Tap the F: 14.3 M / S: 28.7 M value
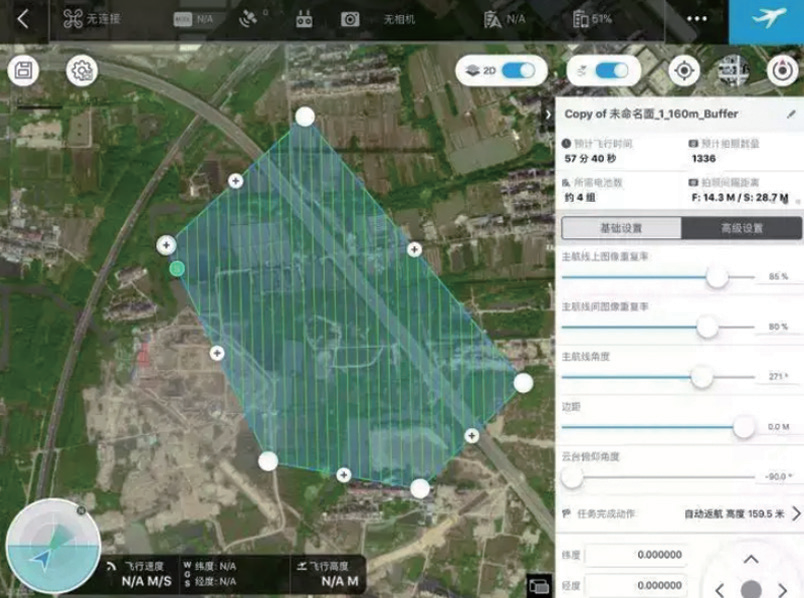804x598 pixels. [740, 197]
